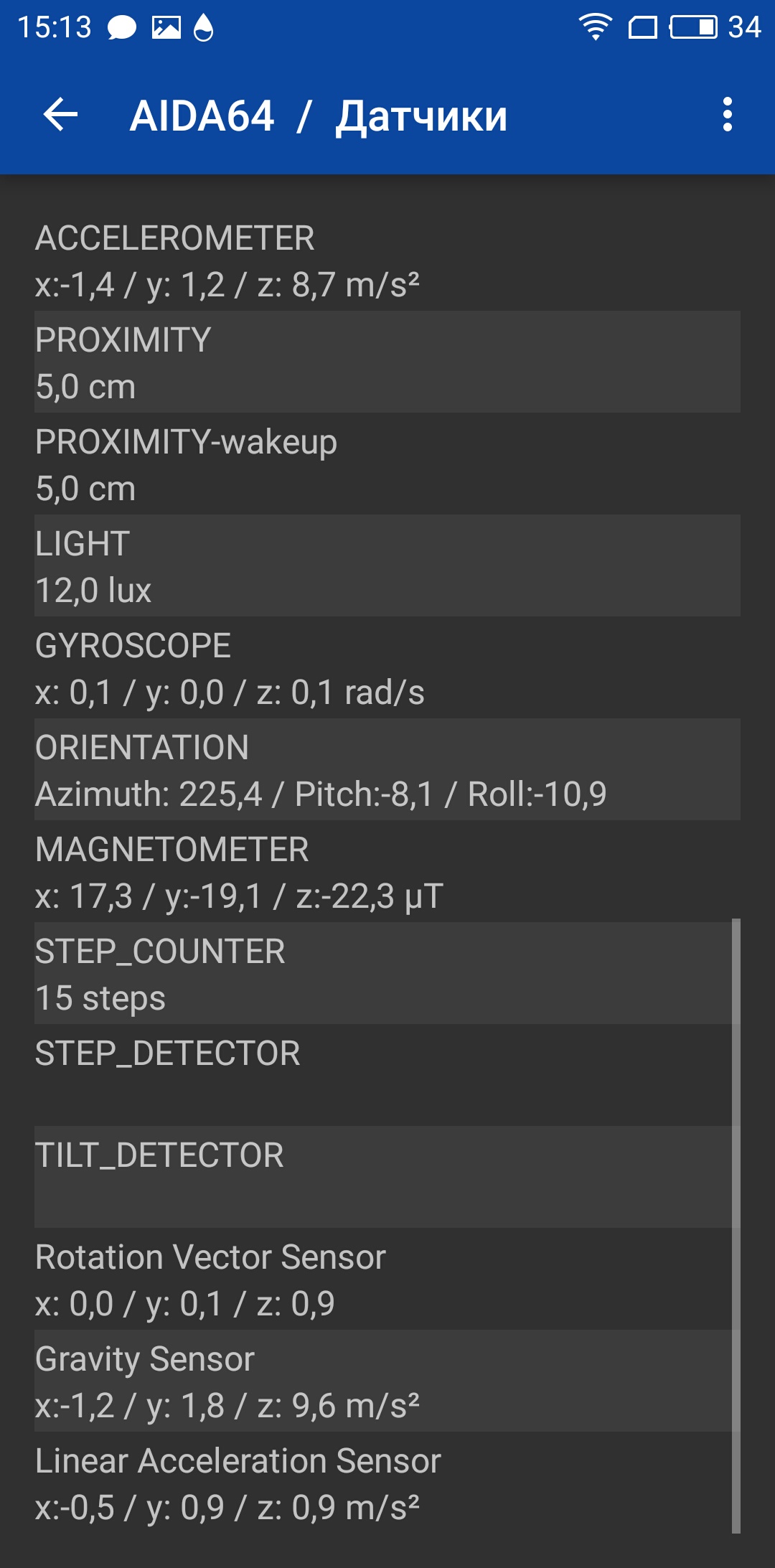Select the ACCELEROMETER sensor row
The image size is (775, 1568).
click(387, 260)
